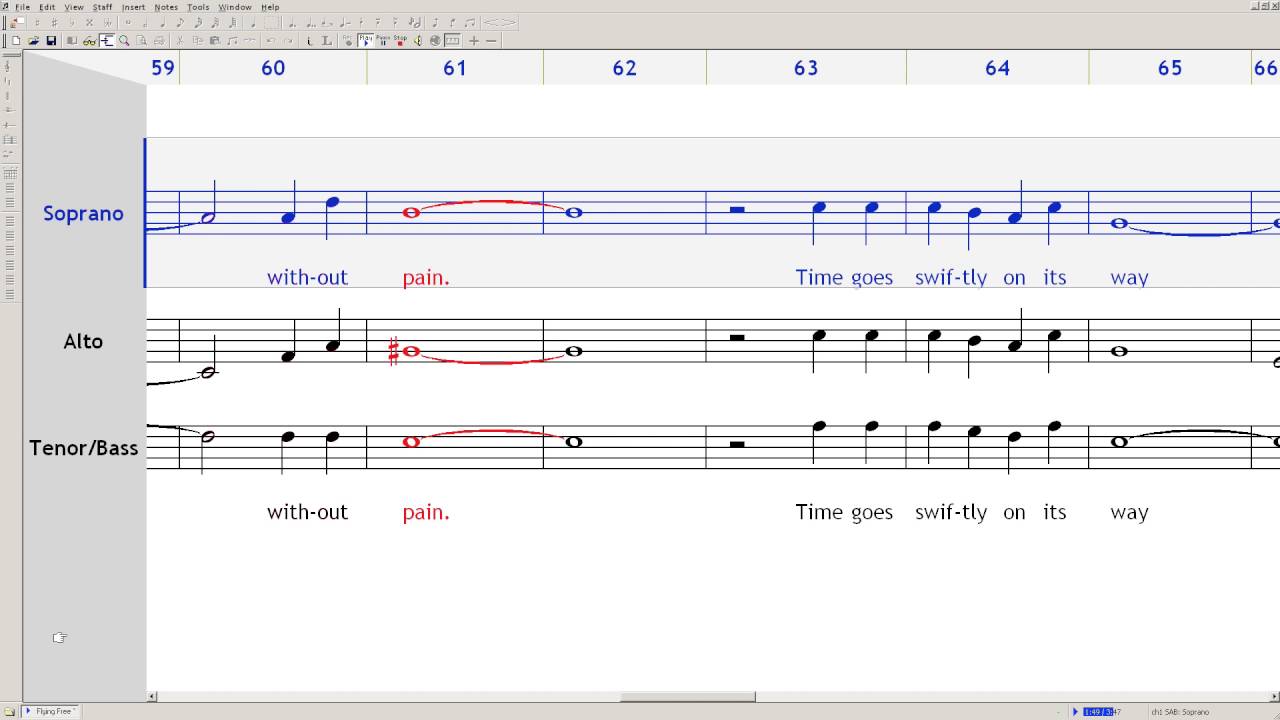Open the File menu
1280x720 pixels.
[x=22, y=7]
